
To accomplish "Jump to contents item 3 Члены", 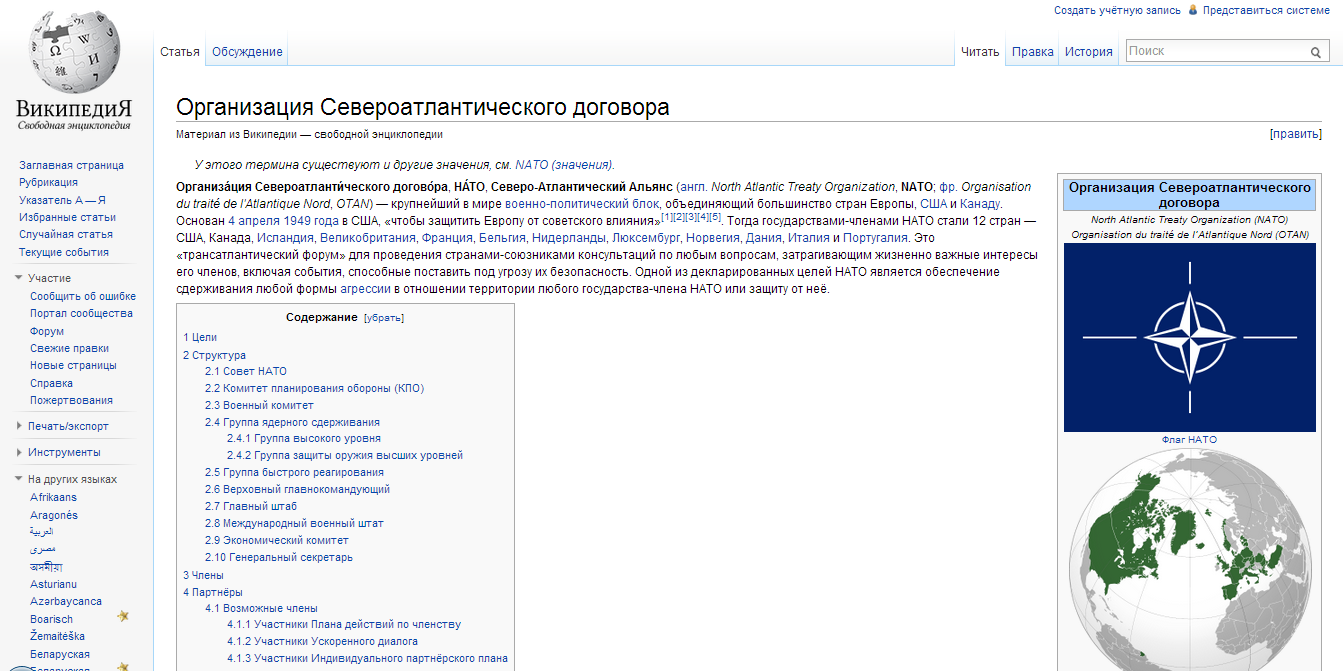I will click(x=203, y=575).
